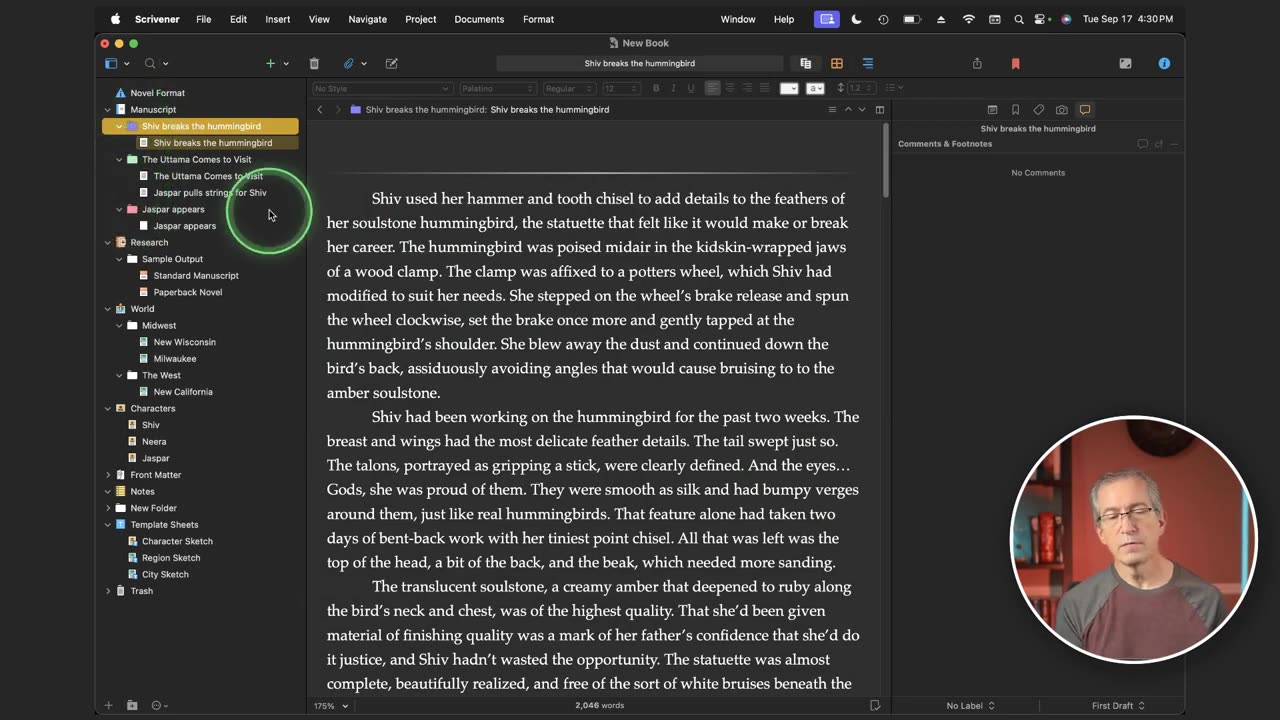Move selected item to Trash icon
Image resolution: width=1280 pixels, height=720 pixels.
(x=314, y=63)
